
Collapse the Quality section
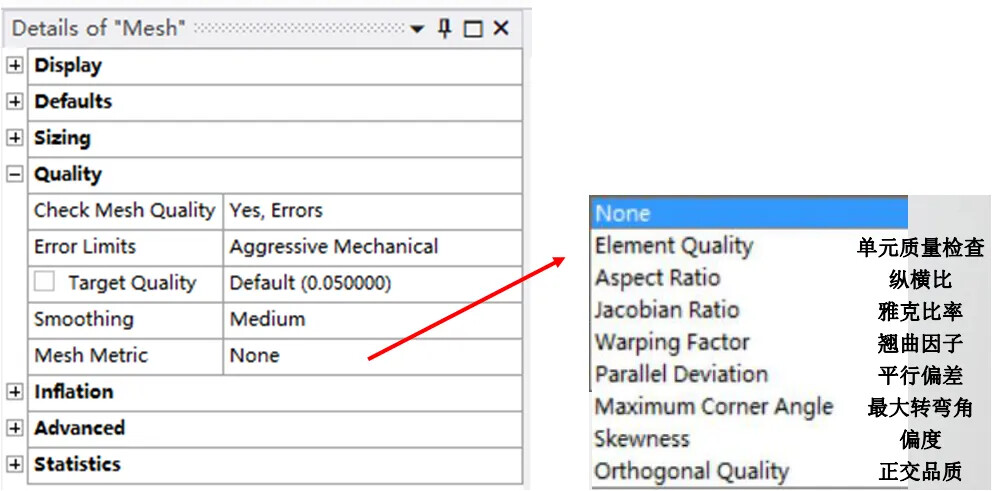tap(15, 174)
